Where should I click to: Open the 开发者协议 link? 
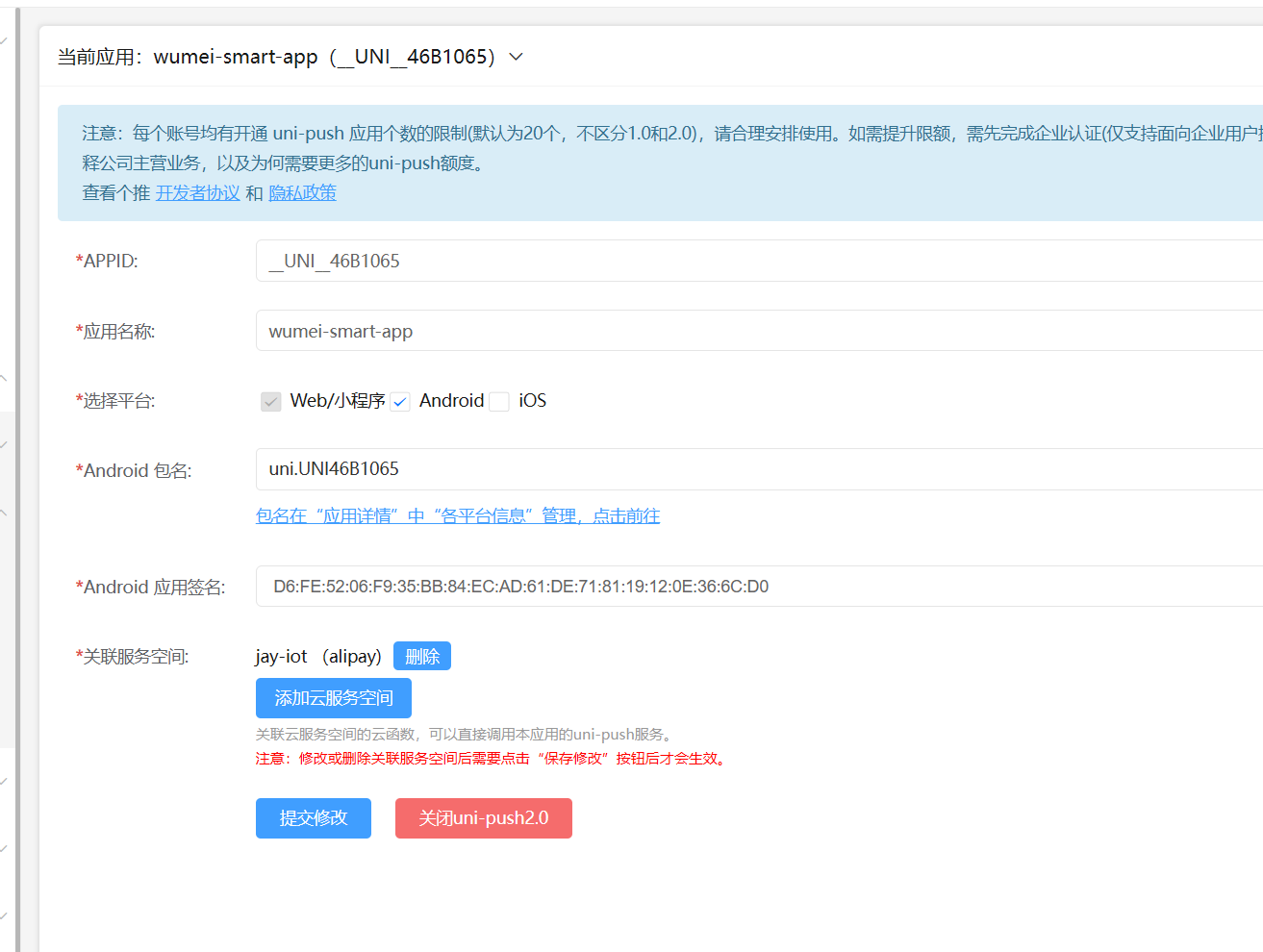pyautogui.click(x=197, y=193)
